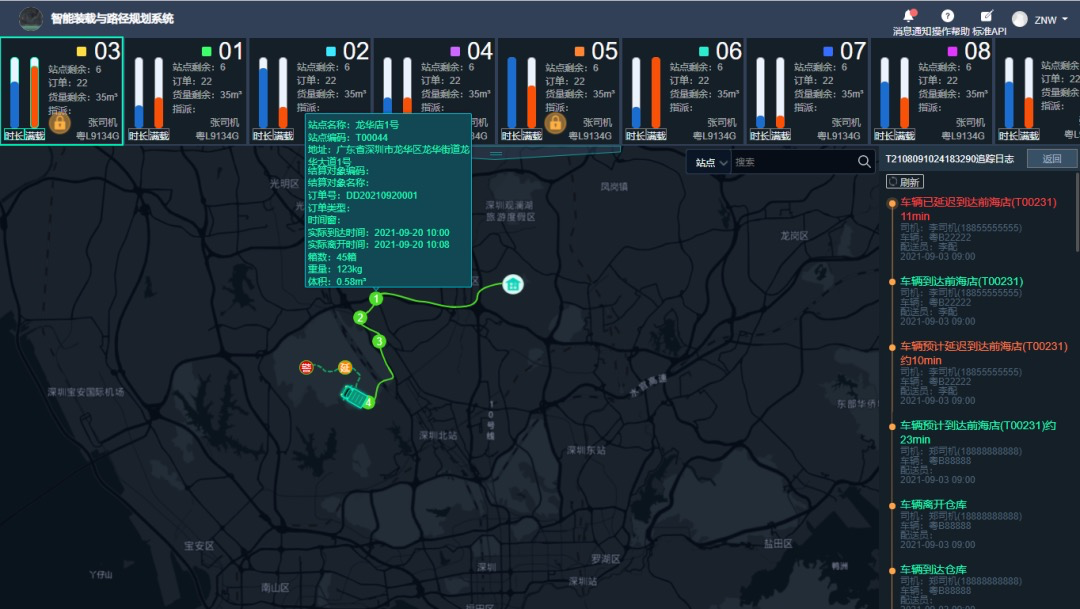Click the lock icon on card 03
The height and width of the screenshot is (609, 1080).
tap(60, 123)
